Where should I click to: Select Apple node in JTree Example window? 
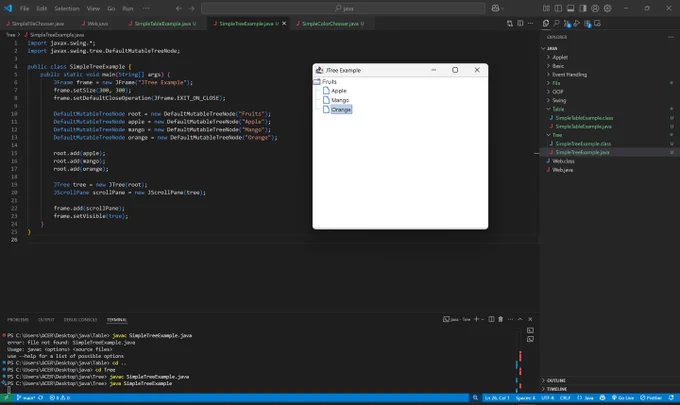click(x=339, y=91)
